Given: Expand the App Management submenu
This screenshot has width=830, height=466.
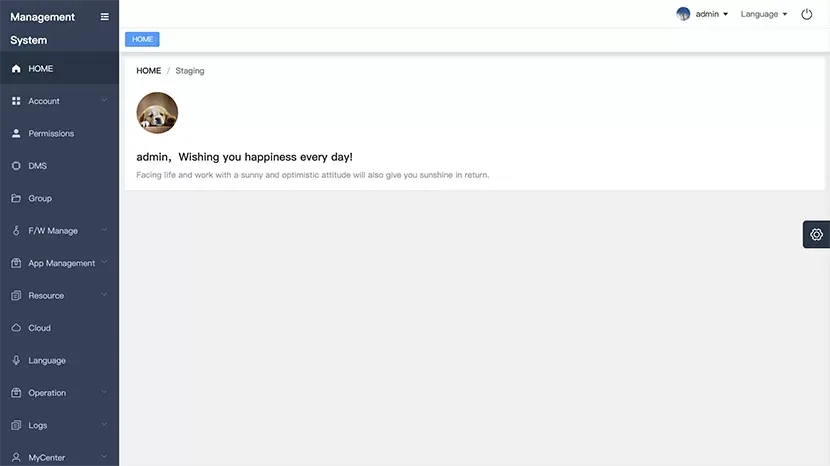Looking at the screenshot, I should click(x=59, y=263).
